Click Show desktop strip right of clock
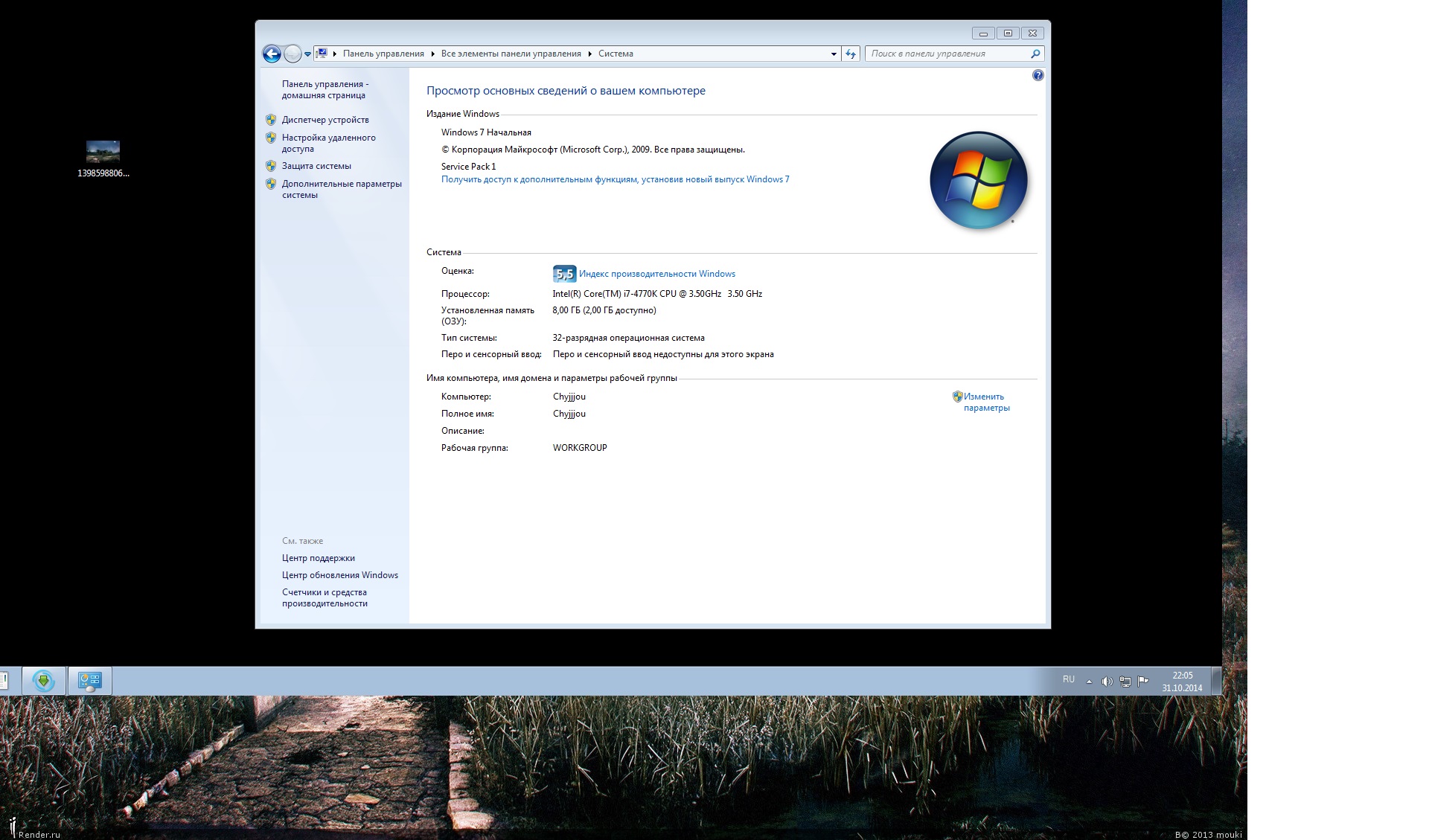Viewport: 1429px width, 840px height. [x=1216, y=681]
